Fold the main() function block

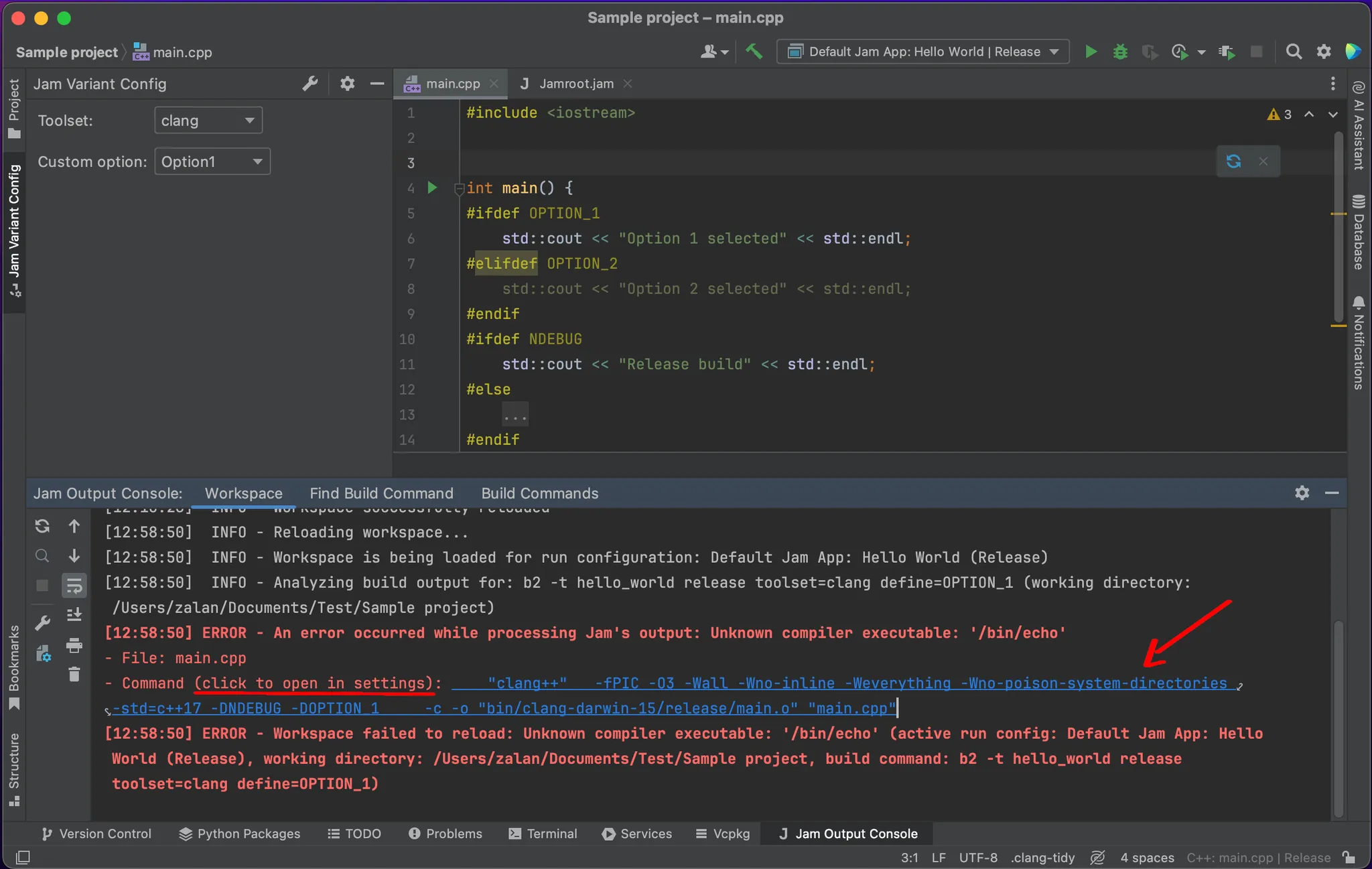459,189
